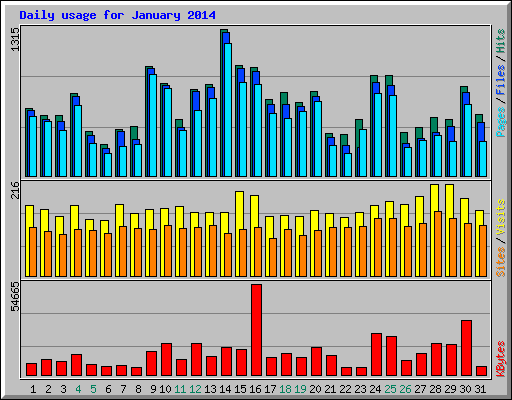Click the green weekend day 11 label
The width and height of the screenshot is (512, 400).
[x=180, y=389]
